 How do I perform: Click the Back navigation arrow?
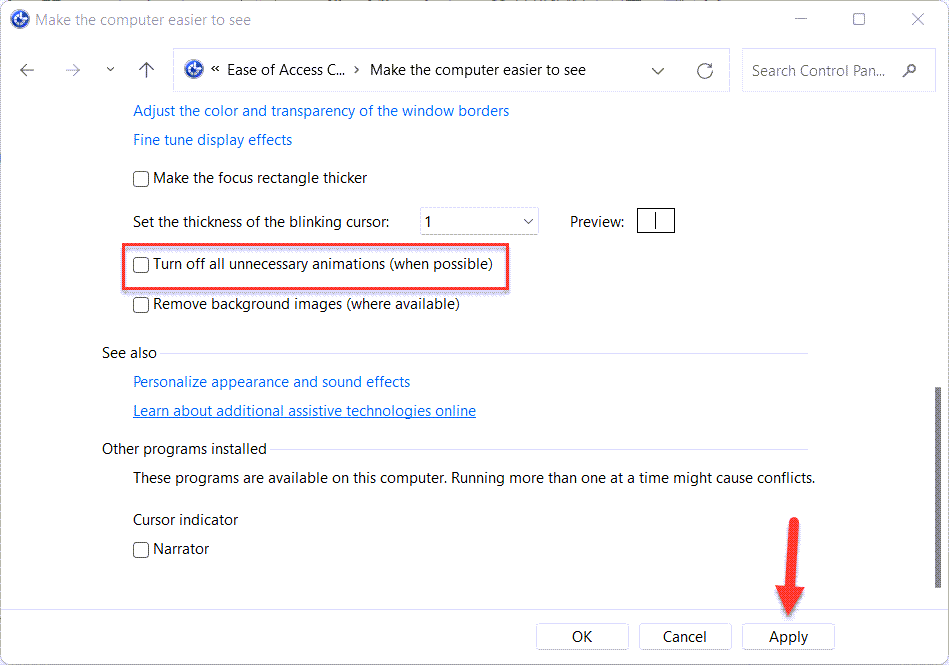pyautogui.click(x=27, y=70)
